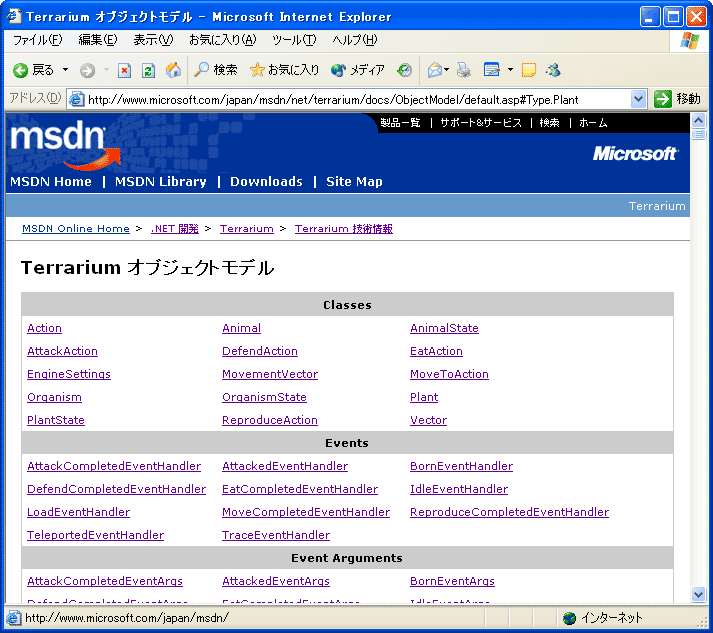Screen dimensions: 713x633
Task: Click the Discuss yellow note icon
Action: pyautogui.click(x=528, y=70)
